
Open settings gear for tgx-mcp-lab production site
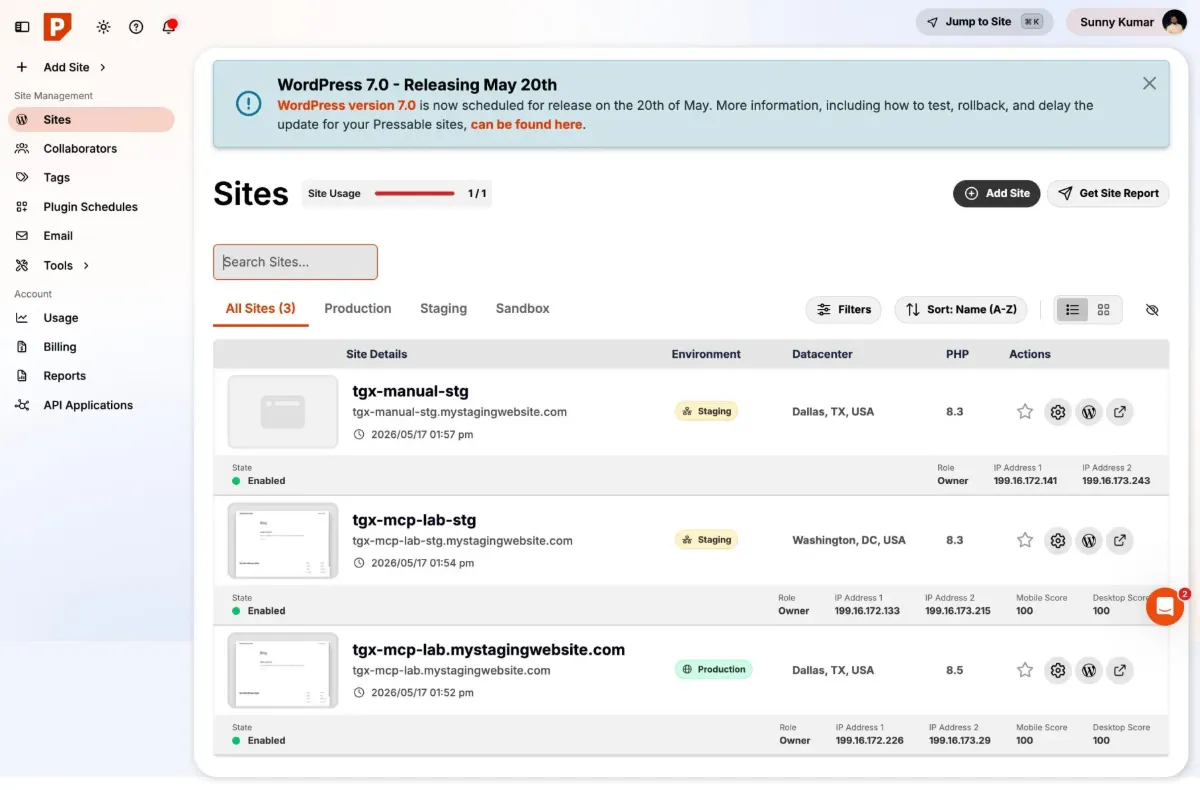[1057, 670]
